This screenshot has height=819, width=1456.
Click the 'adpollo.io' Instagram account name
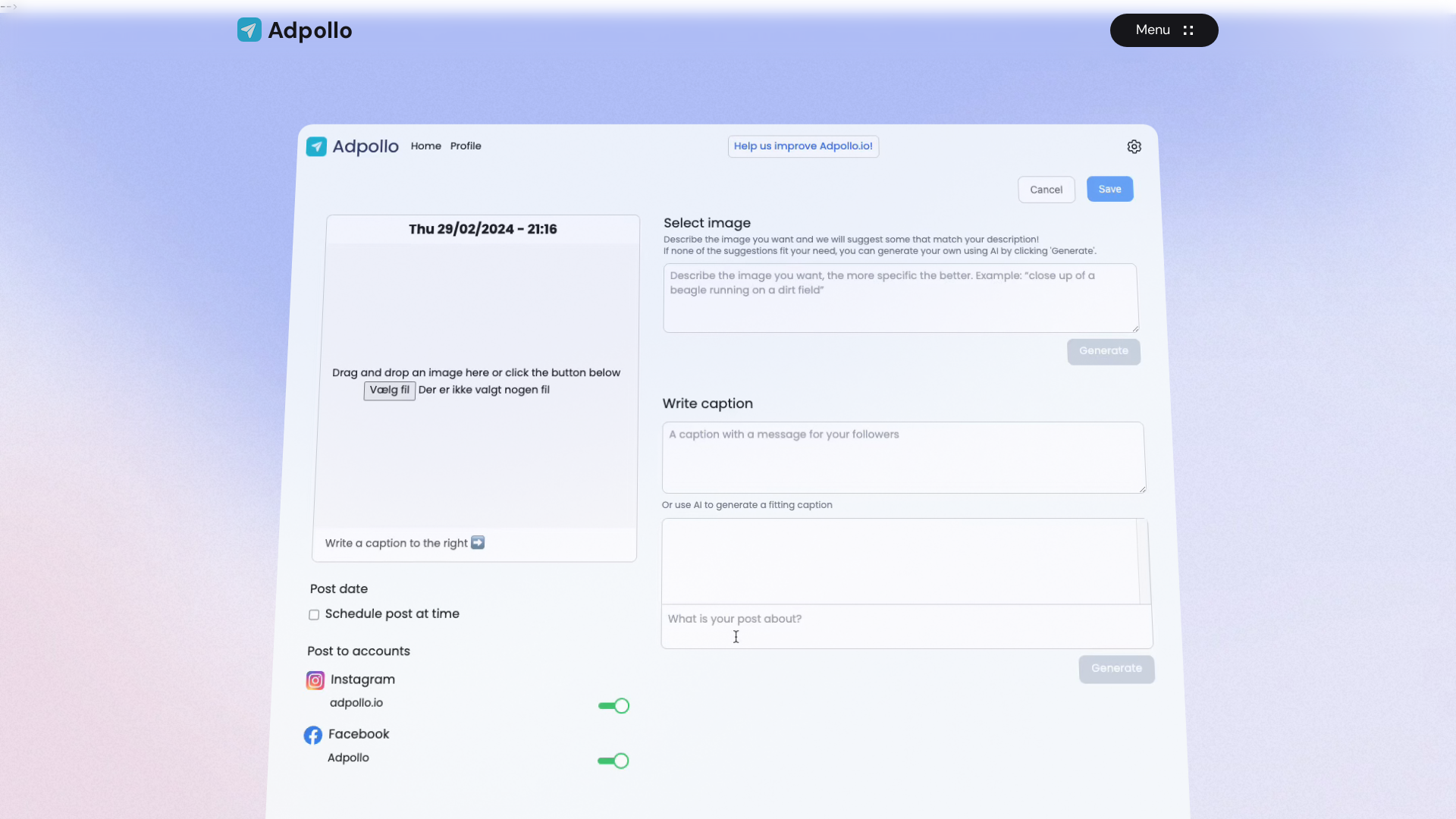coord(356,703)
